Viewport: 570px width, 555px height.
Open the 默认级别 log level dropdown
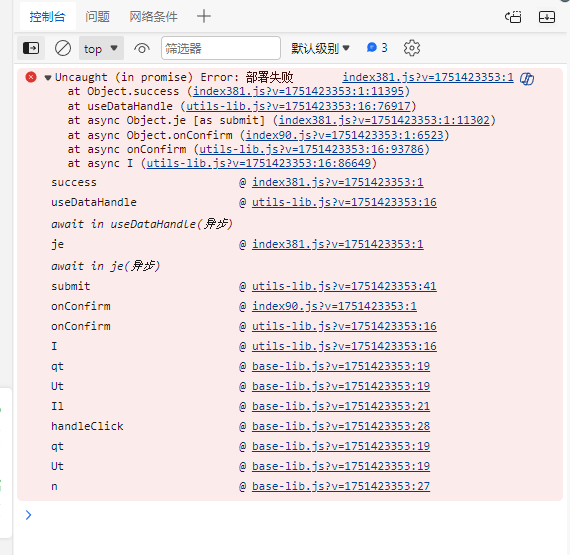[x=320, y=48]
